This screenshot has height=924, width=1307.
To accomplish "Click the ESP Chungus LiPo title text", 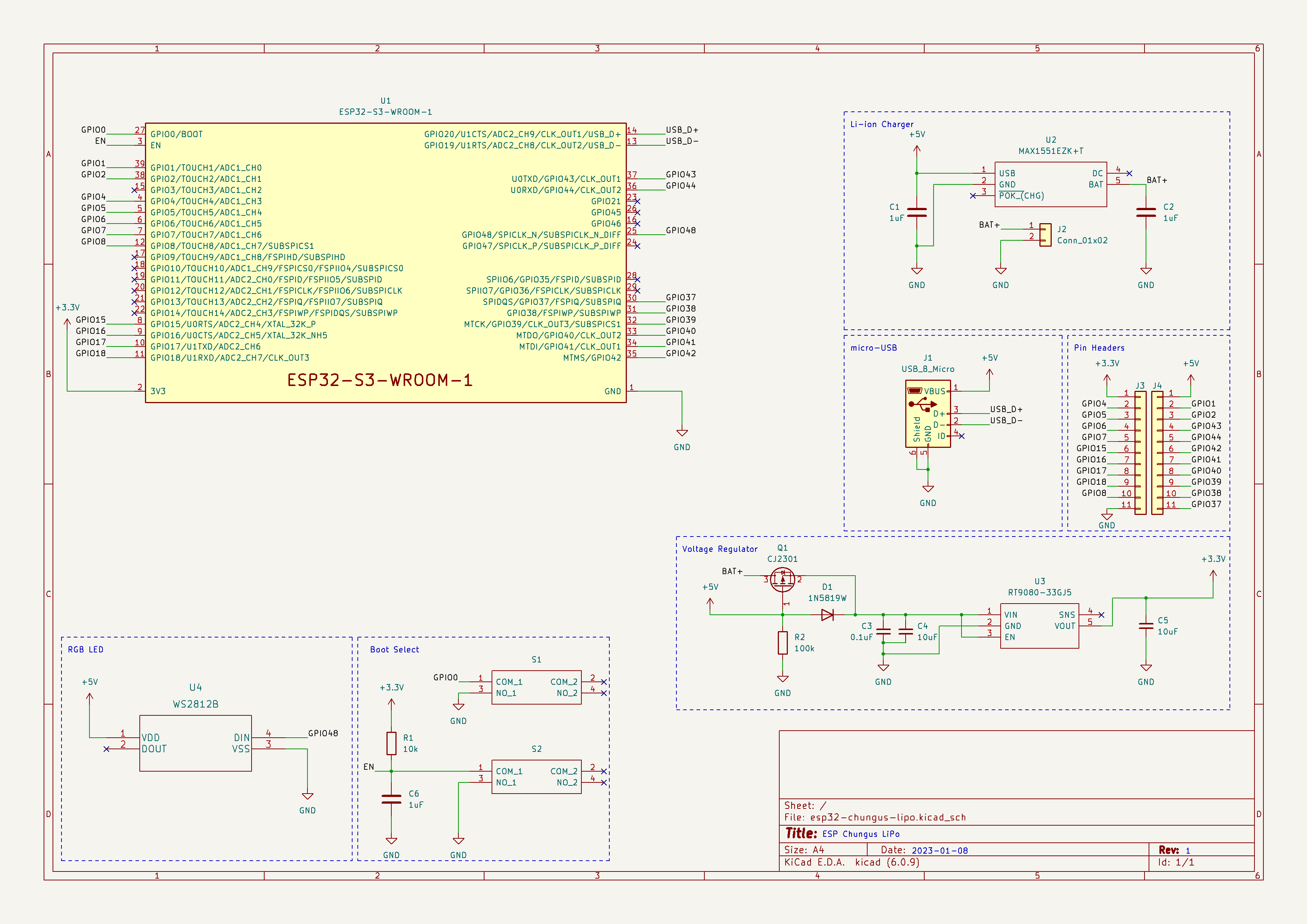I will 861,834.
